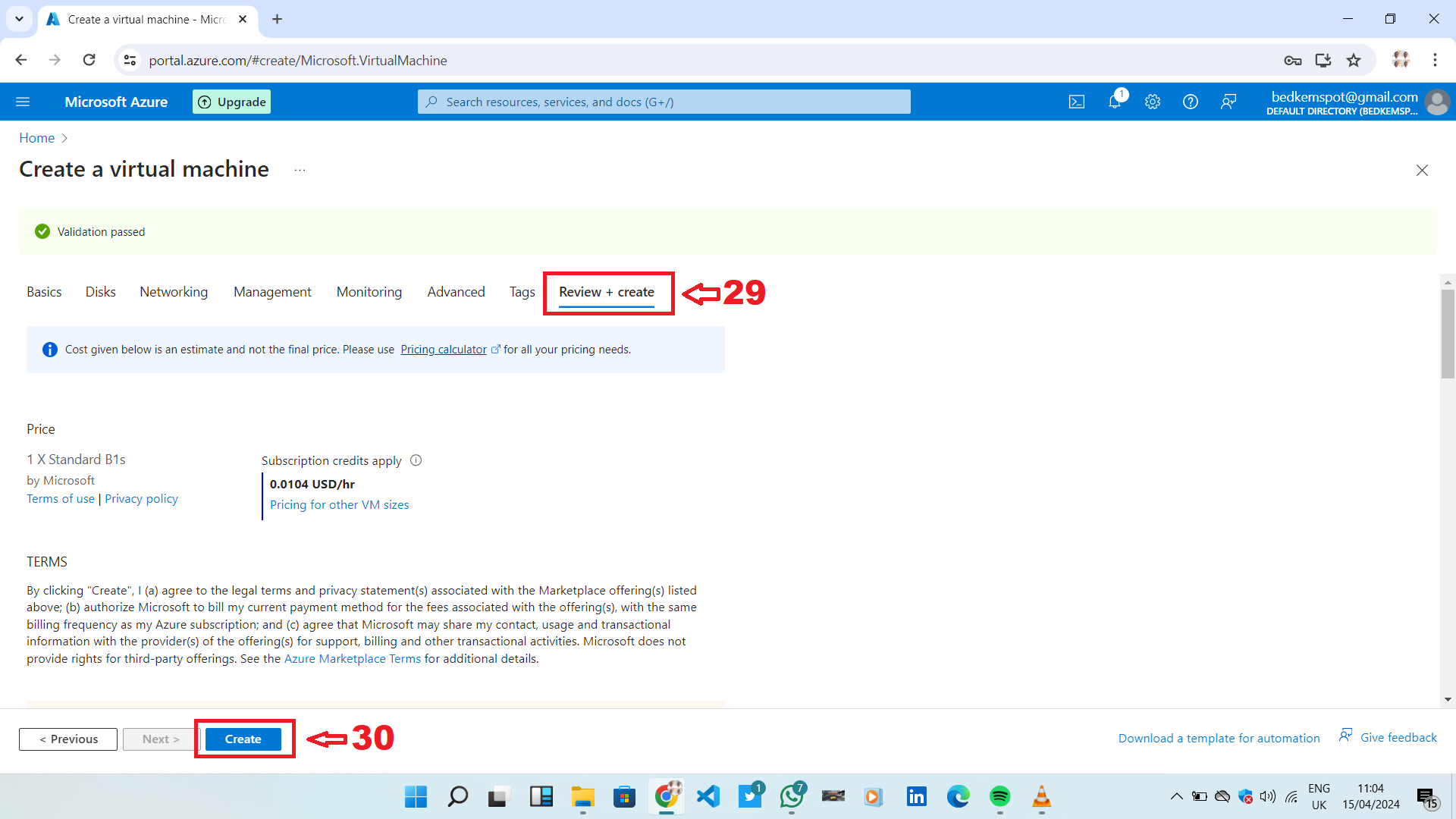Screen dimensions: 1456x819
Task: Click Download a template for automation
Action: 1219,739
